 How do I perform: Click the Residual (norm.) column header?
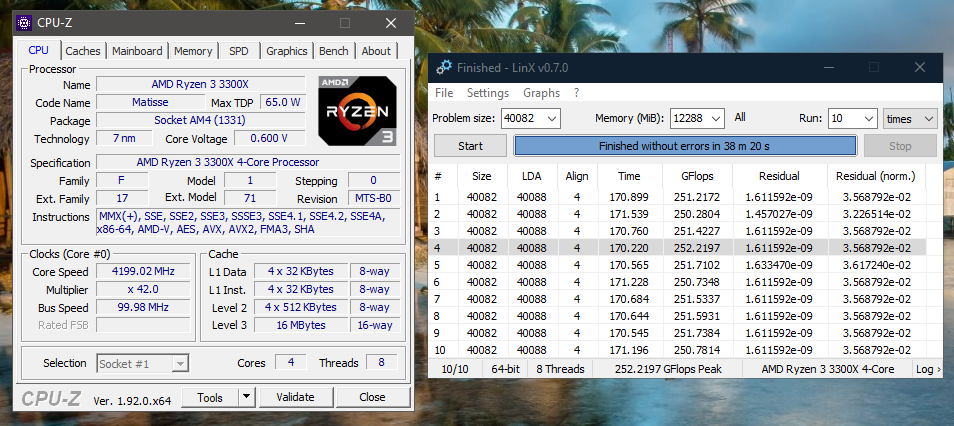point(876,176)
